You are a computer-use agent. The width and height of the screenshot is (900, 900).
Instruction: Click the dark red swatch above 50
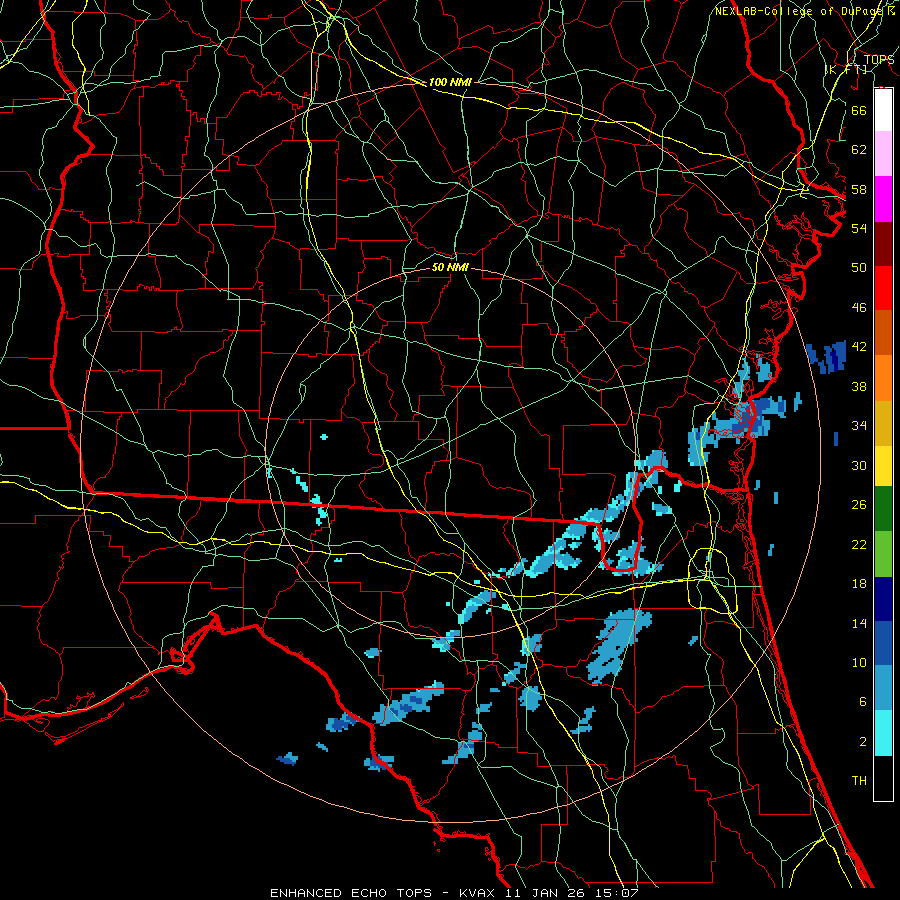tap(883, 244)
